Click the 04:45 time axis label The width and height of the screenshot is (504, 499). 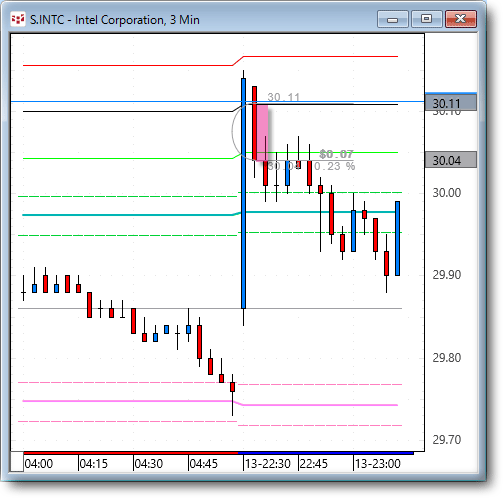(x=204, y=464)
